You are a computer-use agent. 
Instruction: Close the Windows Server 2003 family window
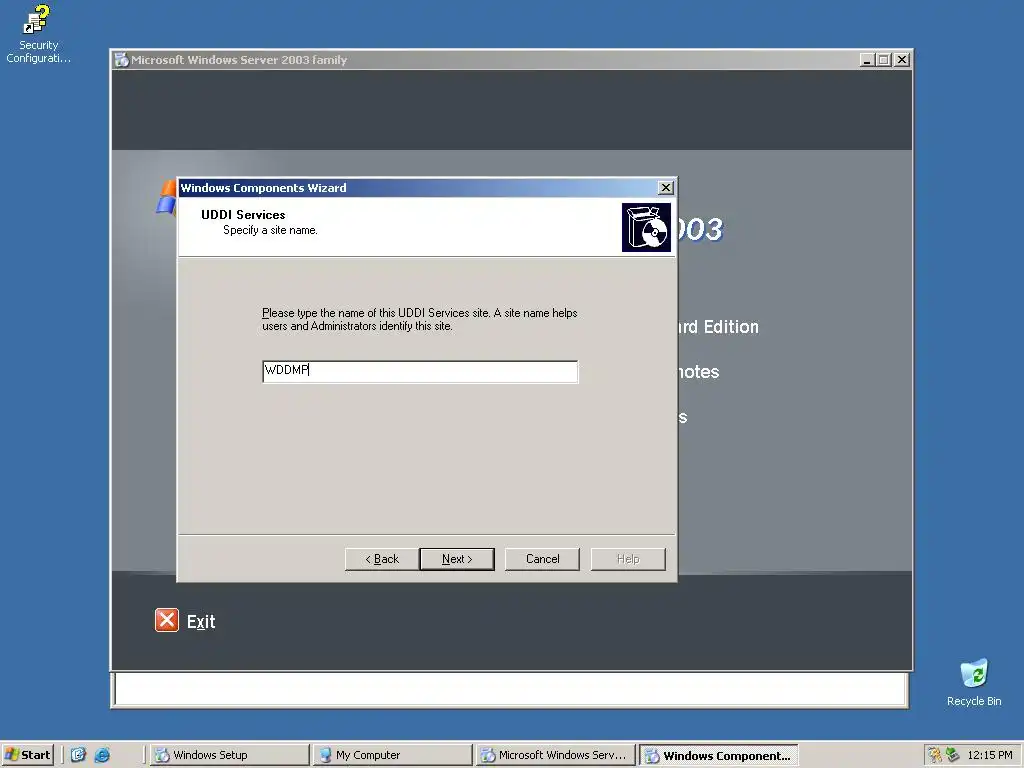[x=902, y=60]
